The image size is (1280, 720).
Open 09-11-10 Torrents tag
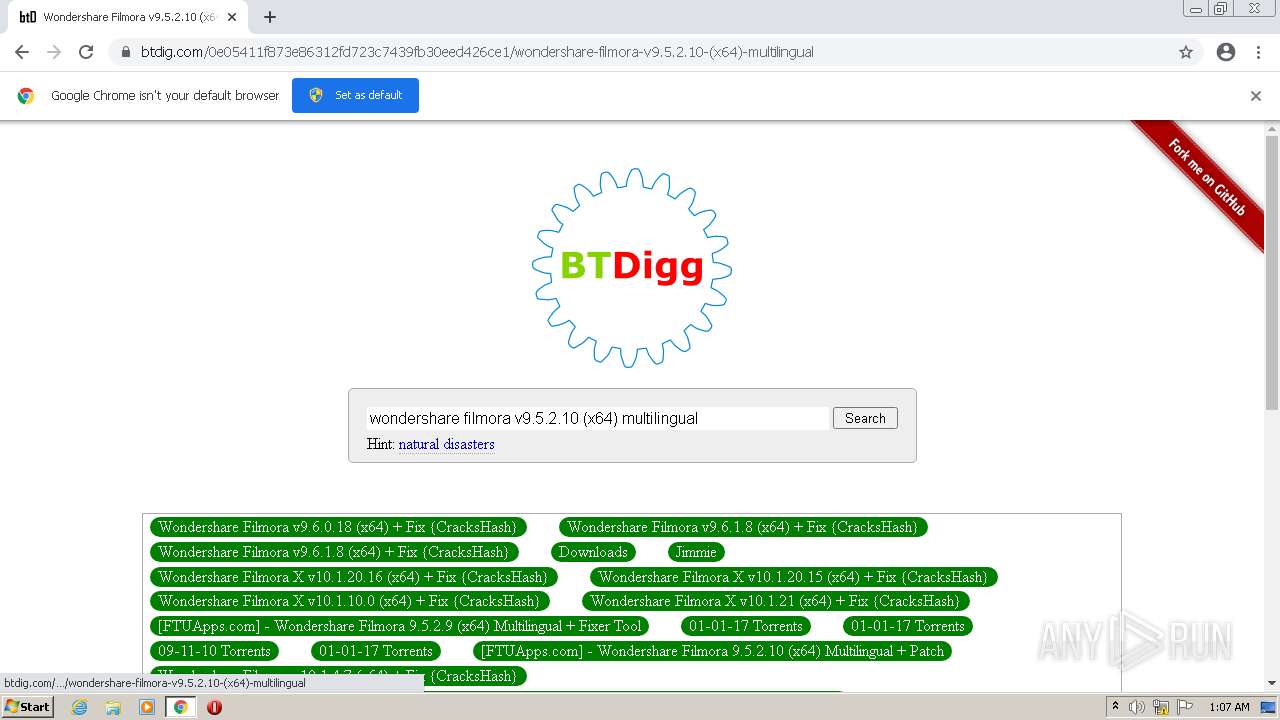pos(214,651)
